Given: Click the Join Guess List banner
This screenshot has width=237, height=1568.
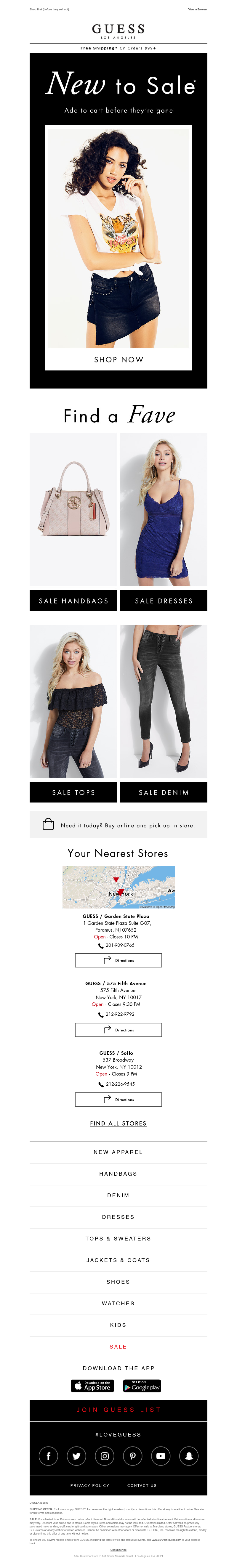Looking at the screenshot, I should pyautogui.click(x=119, y=1410).
